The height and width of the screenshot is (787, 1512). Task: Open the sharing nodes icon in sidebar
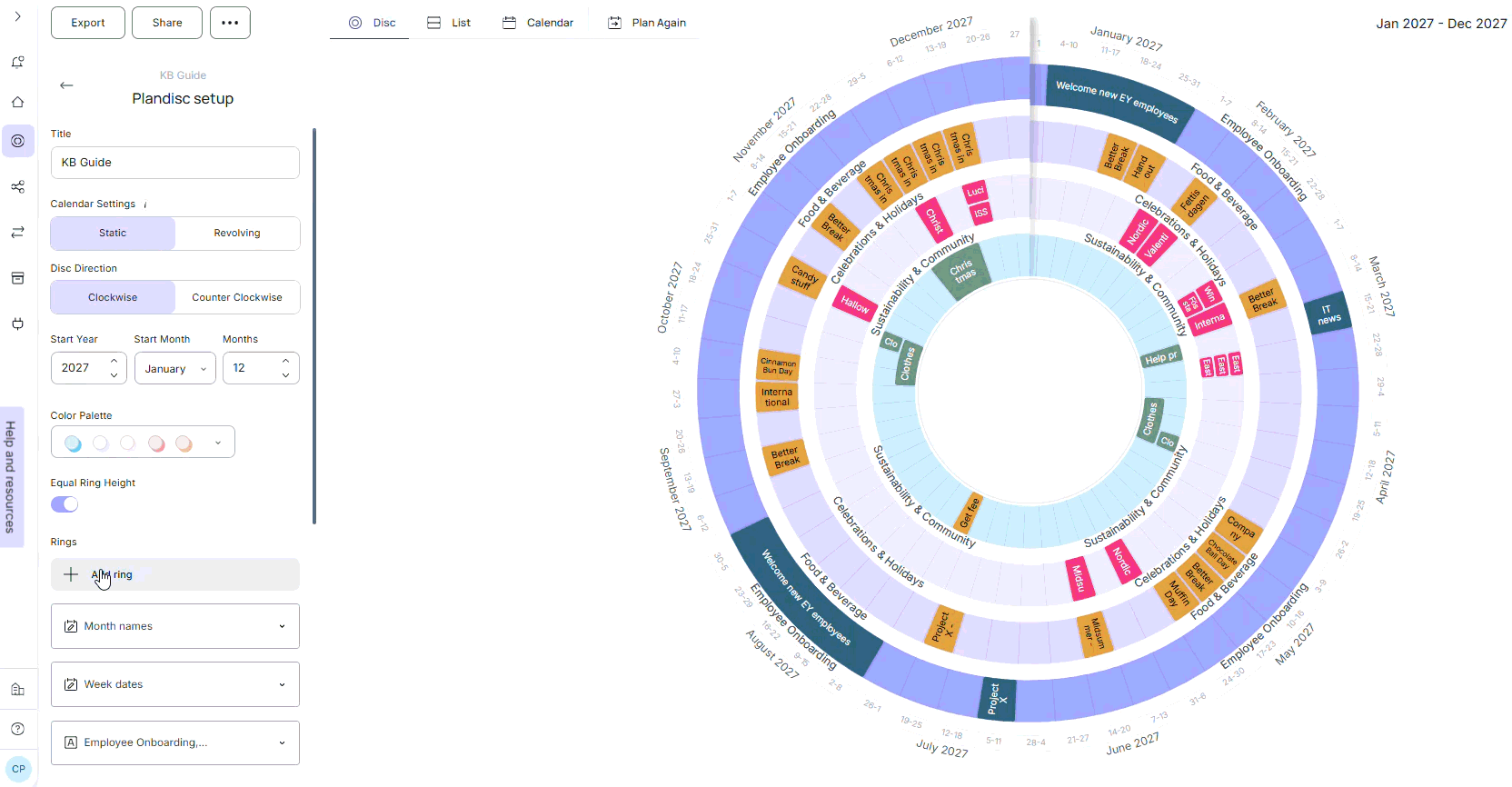coord(17,186)
